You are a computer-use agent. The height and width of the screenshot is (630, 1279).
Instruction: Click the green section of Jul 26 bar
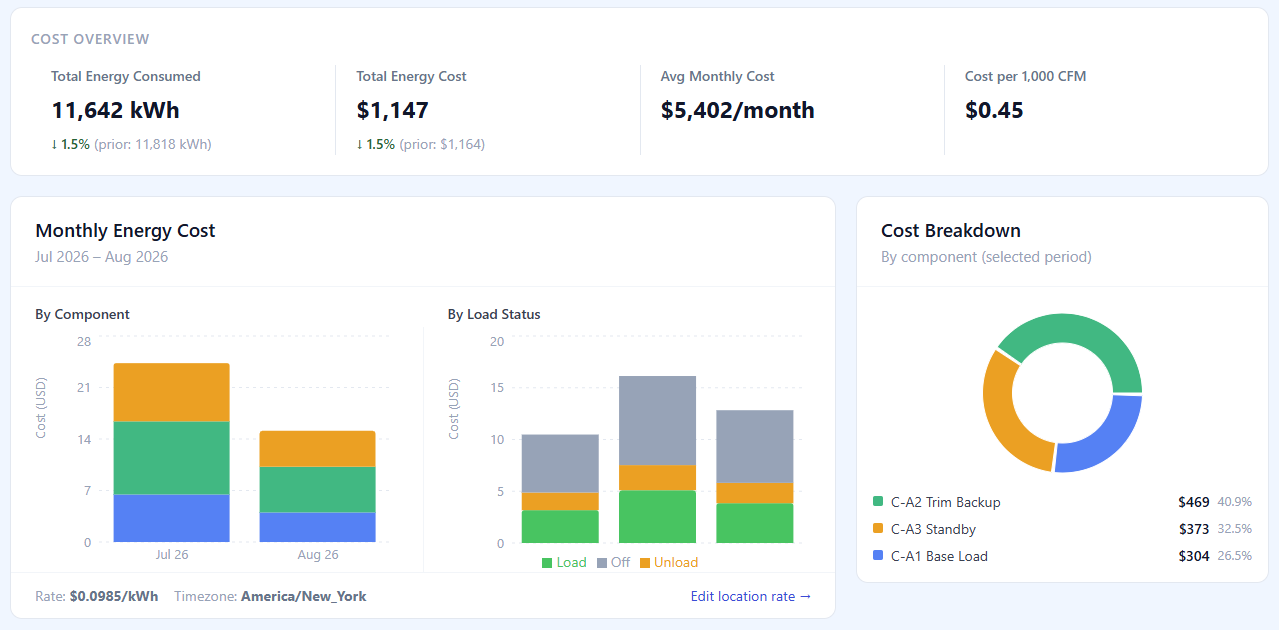[172, 458]
